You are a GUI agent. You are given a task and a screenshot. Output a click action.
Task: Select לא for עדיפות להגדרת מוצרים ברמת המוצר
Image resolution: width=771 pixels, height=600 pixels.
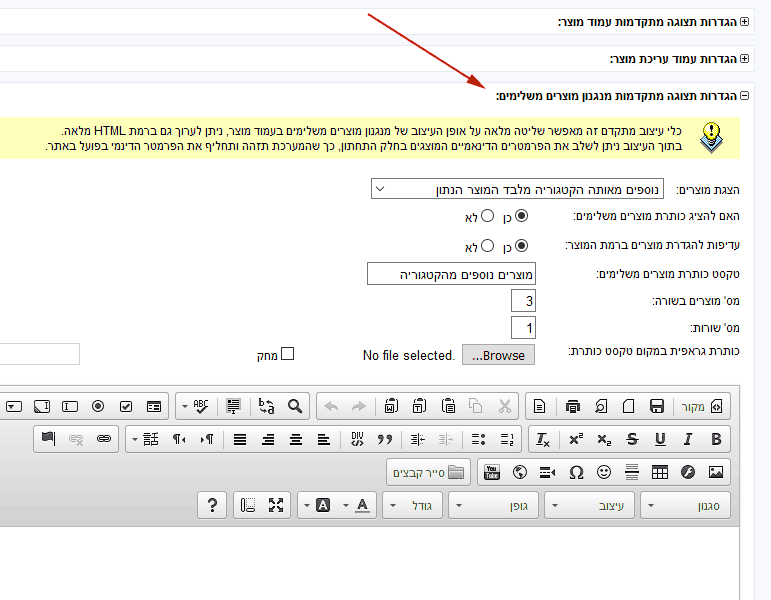click(487, 245)
